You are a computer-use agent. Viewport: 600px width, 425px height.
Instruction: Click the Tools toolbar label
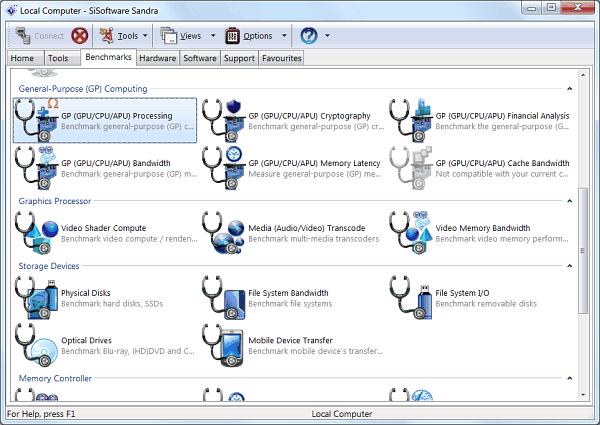[x=128, y=36]
